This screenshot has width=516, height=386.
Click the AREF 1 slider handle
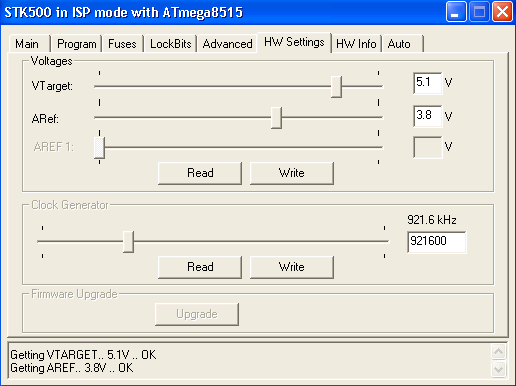[99, 147]
